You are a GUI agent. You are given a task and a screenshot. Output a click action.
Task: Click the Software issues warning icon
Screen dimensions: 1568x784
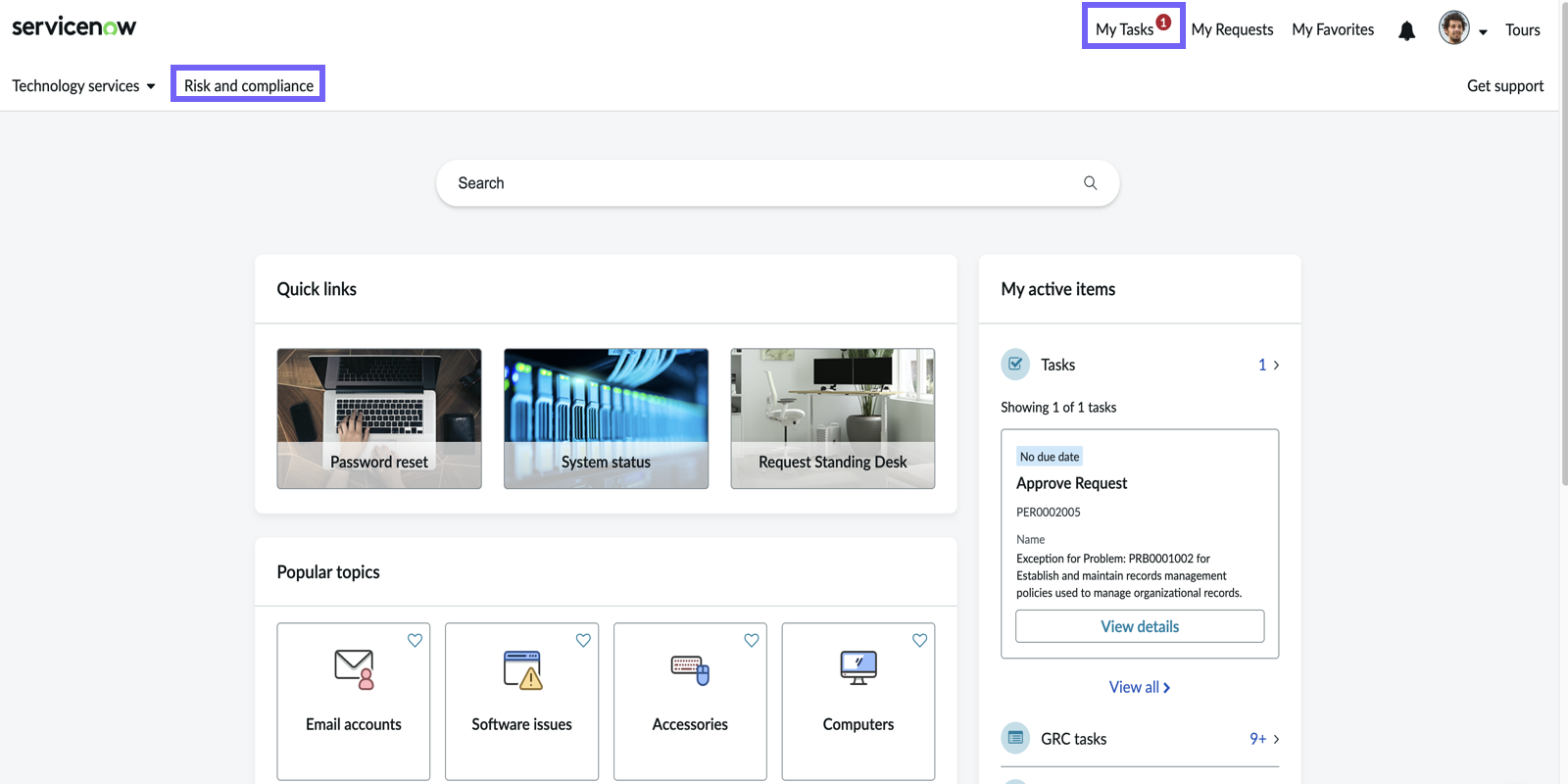(x=522, y=669)
